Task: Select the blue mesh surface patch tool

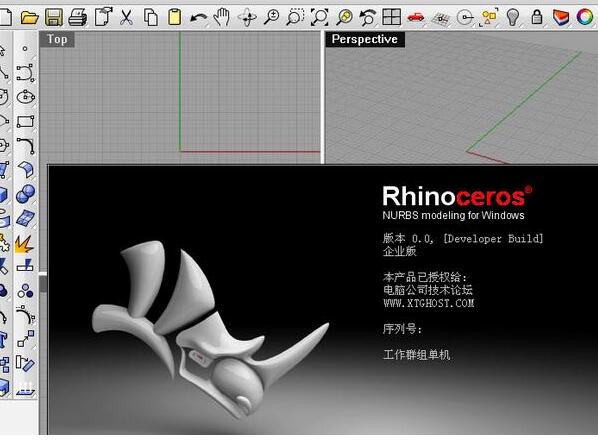Action: coord(26,218)
